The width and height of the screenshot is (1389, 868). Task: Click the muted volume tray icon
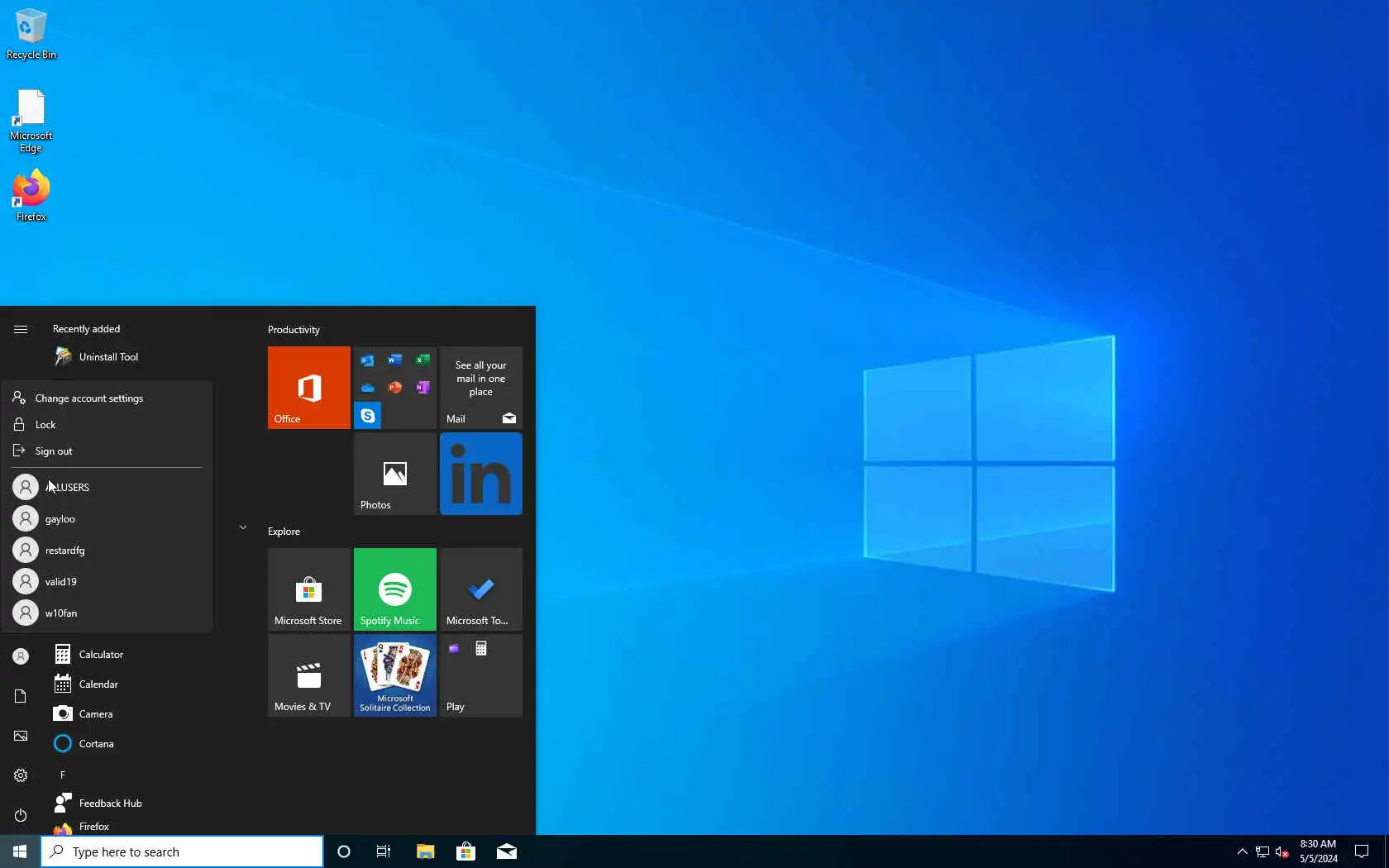coord(1282,851)
